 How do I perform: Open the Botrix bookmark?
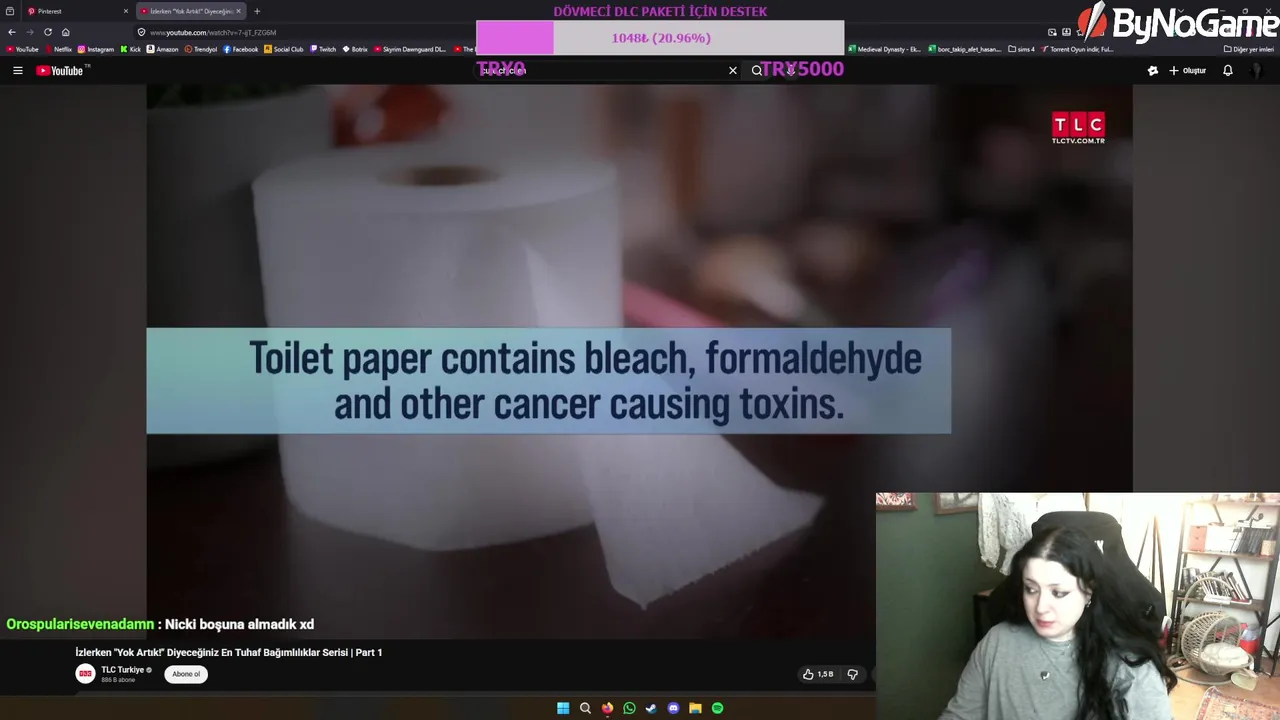(x=355, y=49)
